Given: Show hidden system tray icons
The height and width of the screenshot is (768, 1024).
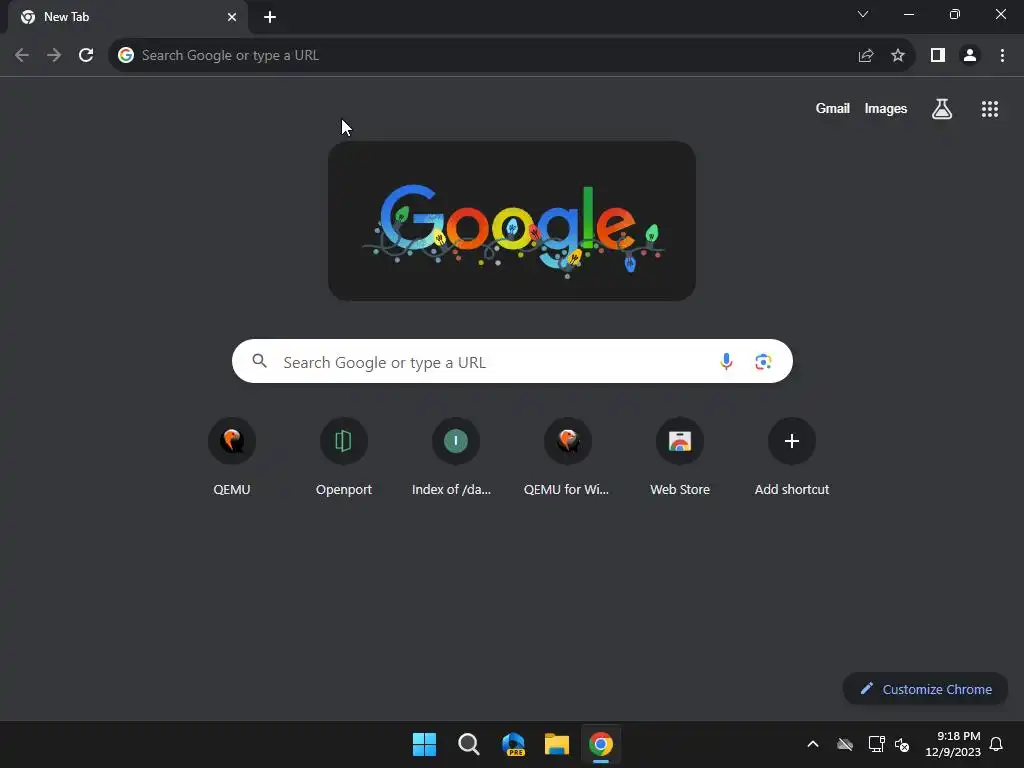Looking at the screenshot, I should pyautogui.click(x=813, y=744).
